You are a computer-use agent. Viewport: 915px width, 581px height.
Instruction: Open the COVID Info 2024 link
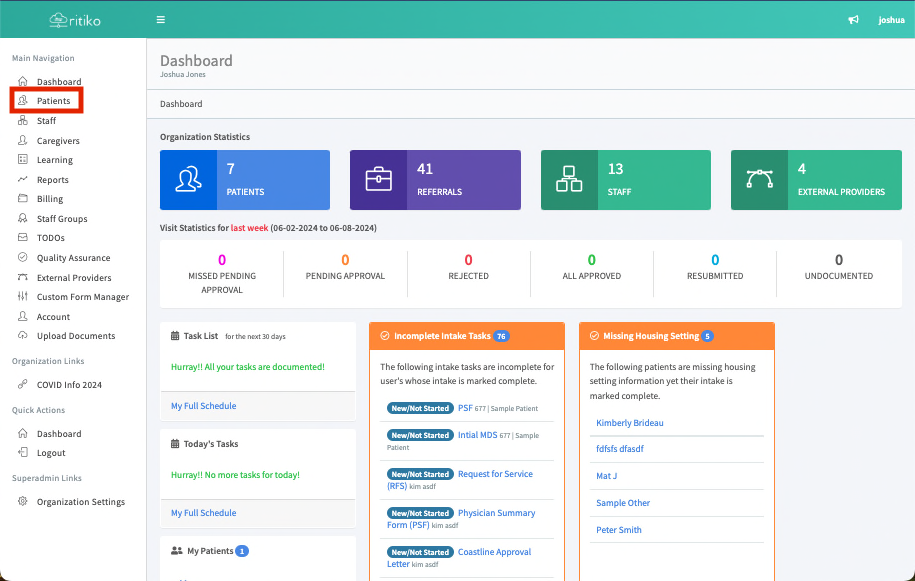69,385
